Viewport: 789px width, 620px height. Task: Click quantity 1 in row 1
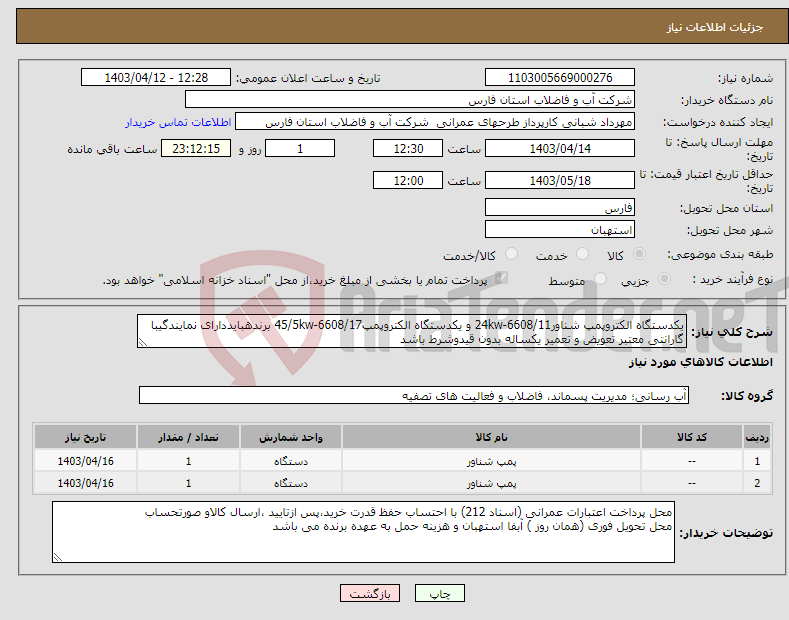188,461
